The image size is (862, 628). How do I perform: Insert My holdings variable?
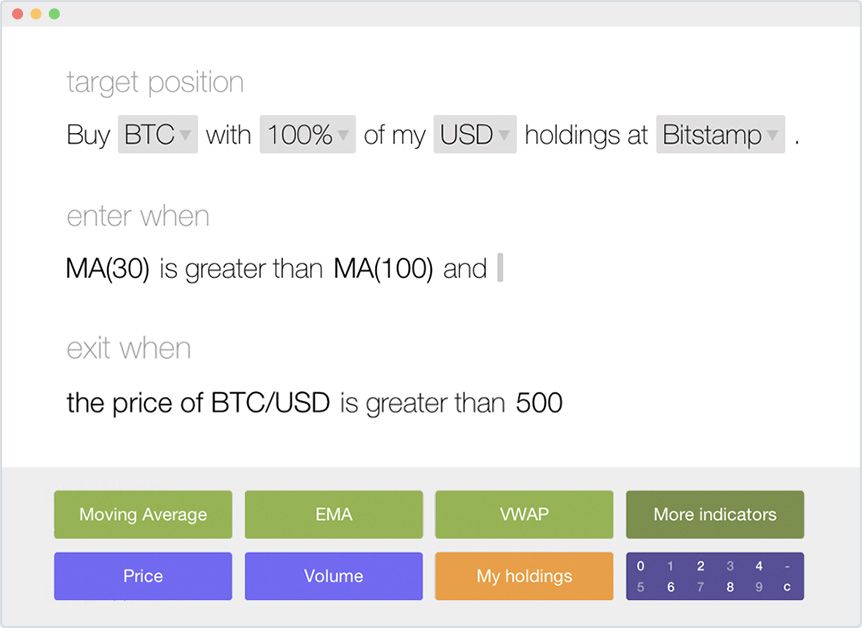coord(524,576)
